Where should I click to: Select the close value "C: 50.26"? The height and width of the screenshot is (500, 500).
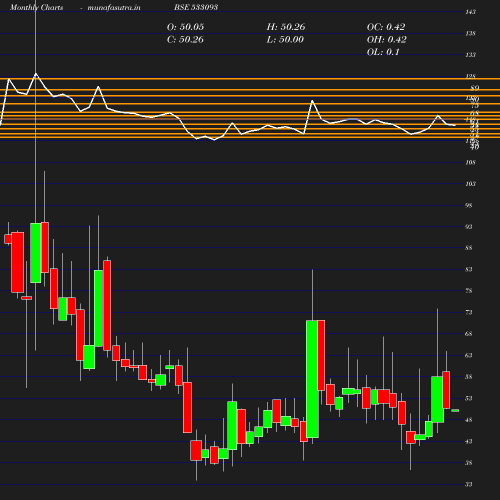coord(185,40)
